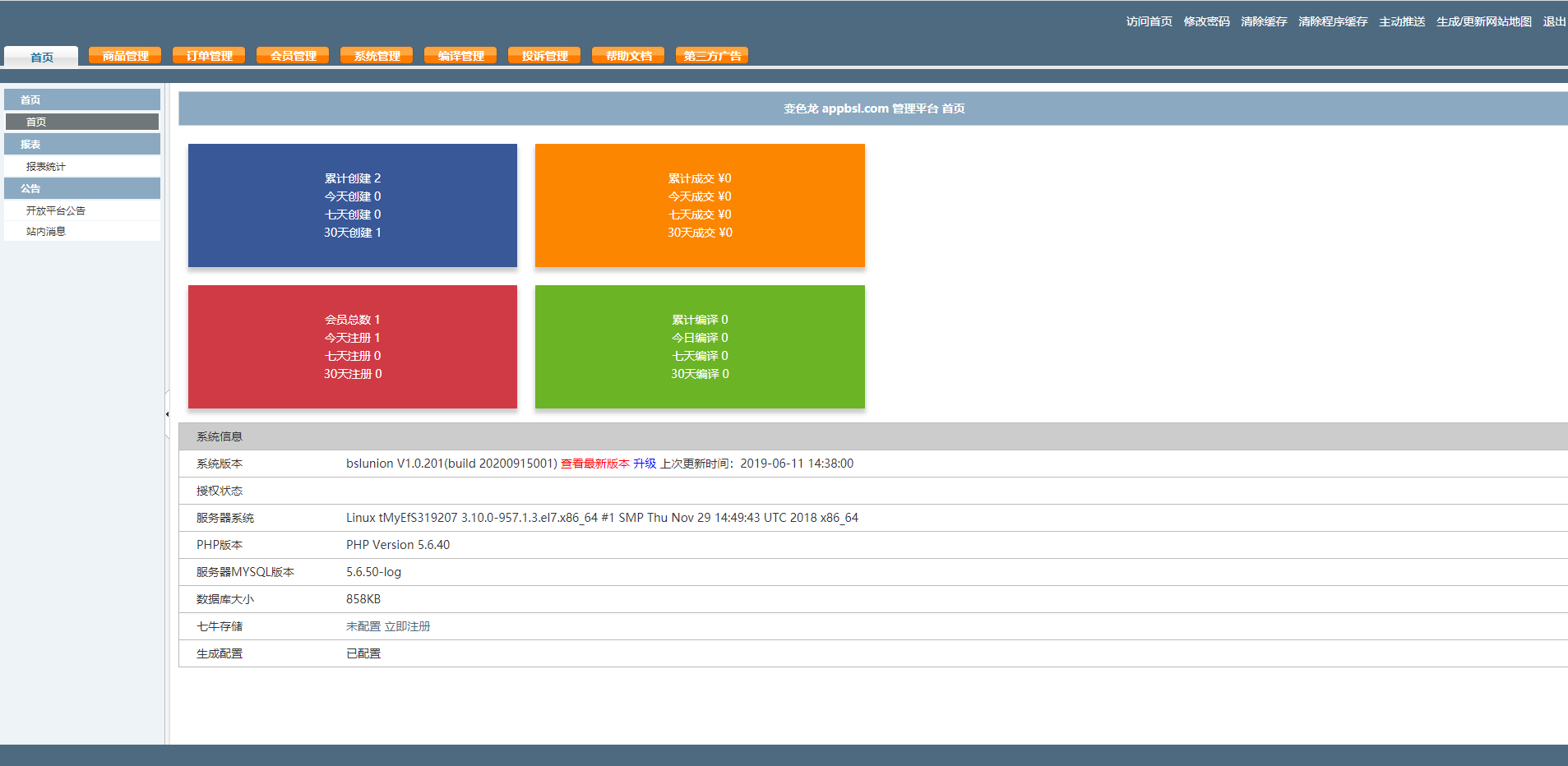Open 报表统计 in the sidebar
The height and width of the screenshot is (766, 1568).
coord(46,166)
